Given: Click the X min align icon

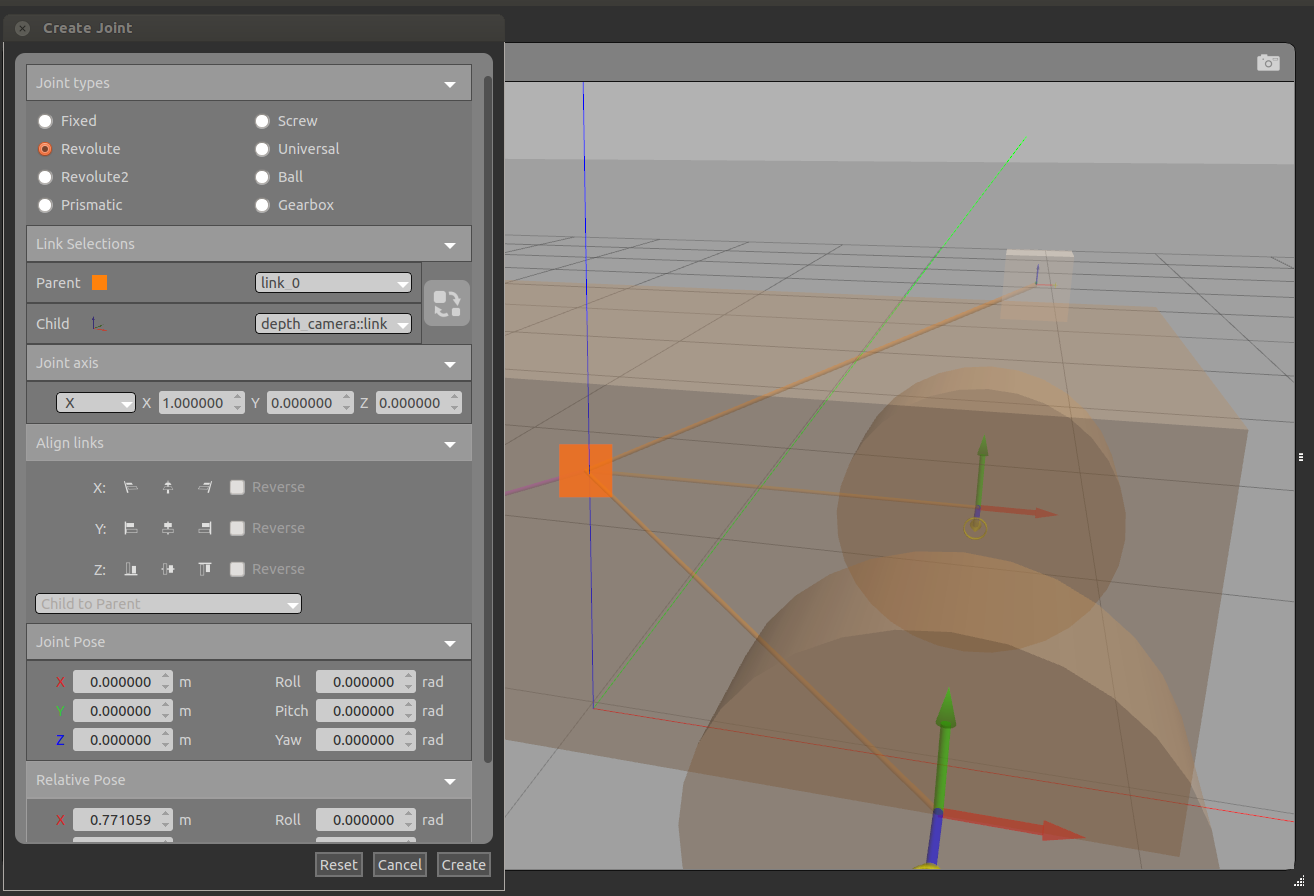Looking at the screenshot, I should point(130,487).
